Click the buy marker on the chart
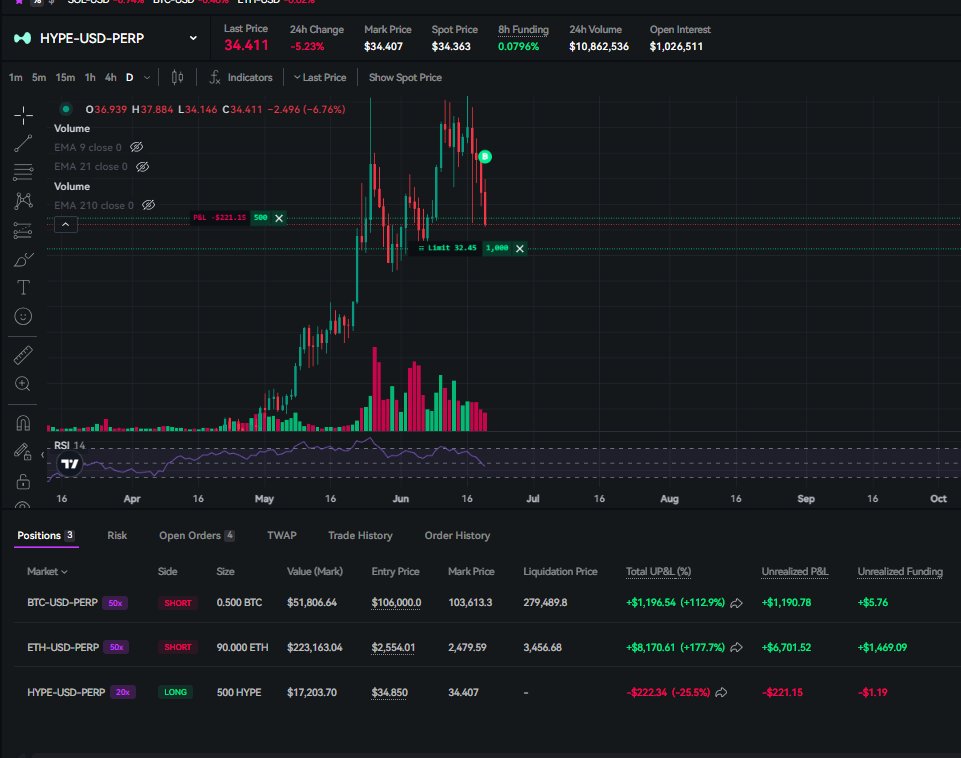This screenshot has height=758, width=961. (x=485, y=156)
